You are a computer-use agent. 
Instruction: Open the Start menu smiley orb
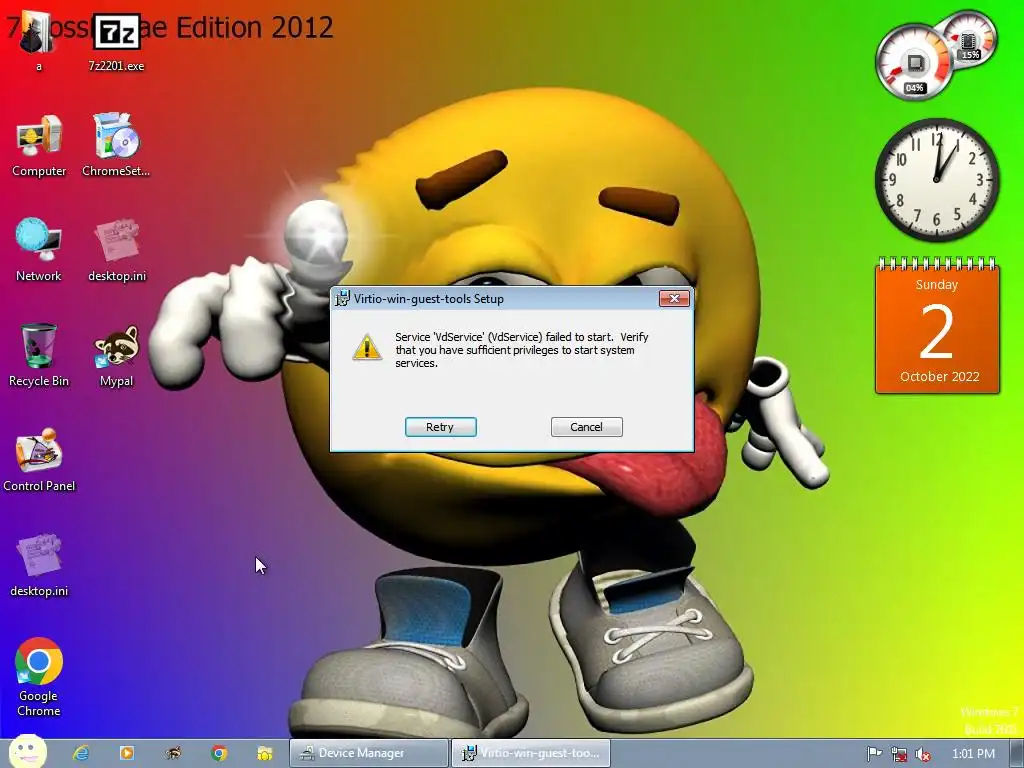pos(27,752)
